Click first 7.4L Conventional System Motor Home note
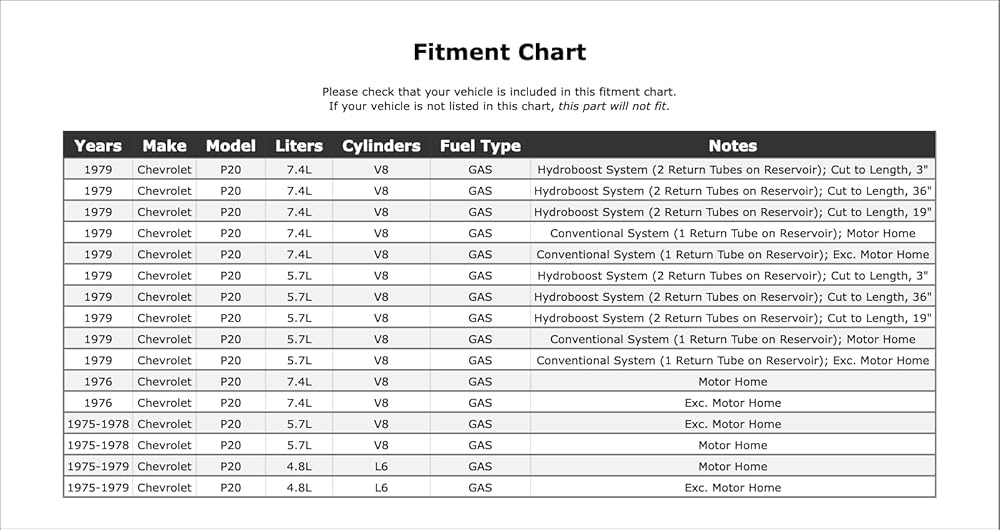The height and width of the screenshot is (530, 1000). coord(733,233)
